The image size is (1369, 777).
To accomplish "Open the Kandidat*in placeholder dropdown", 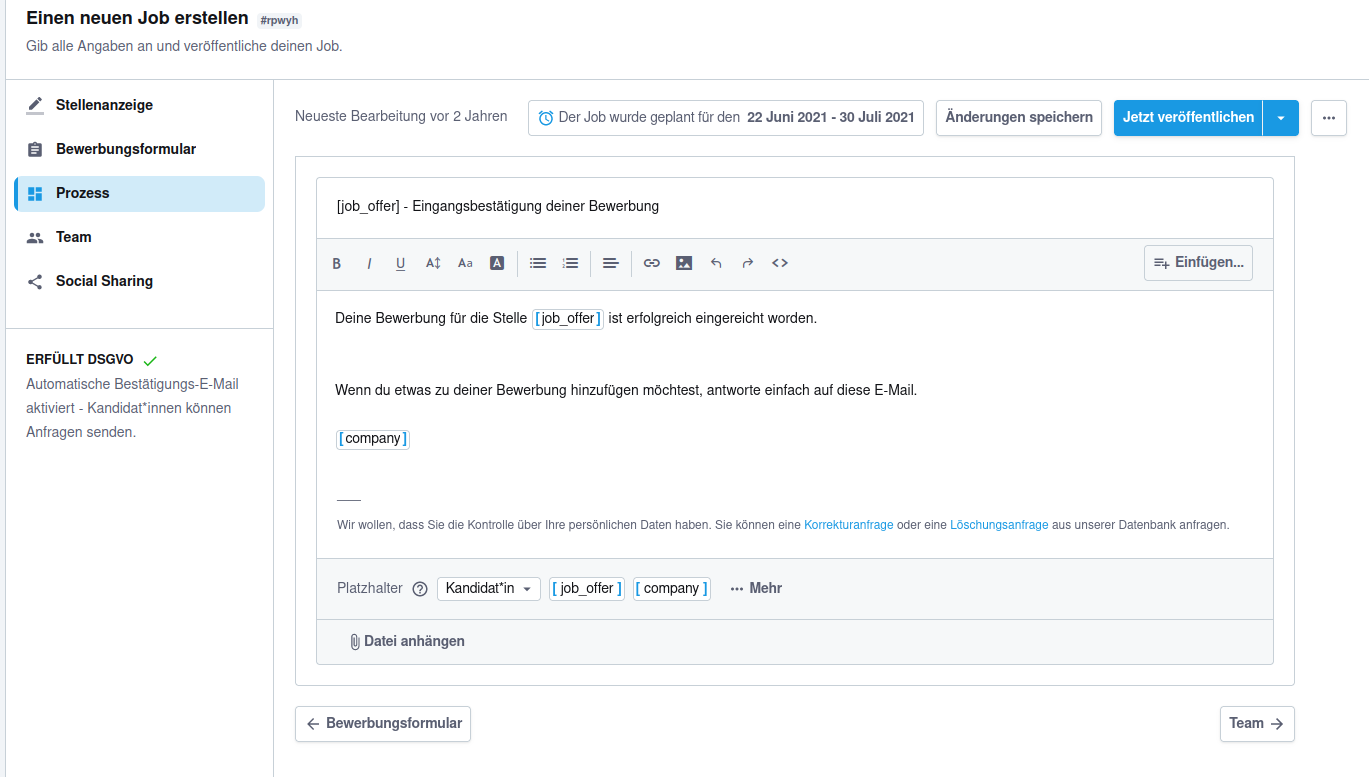I will 488,588.
